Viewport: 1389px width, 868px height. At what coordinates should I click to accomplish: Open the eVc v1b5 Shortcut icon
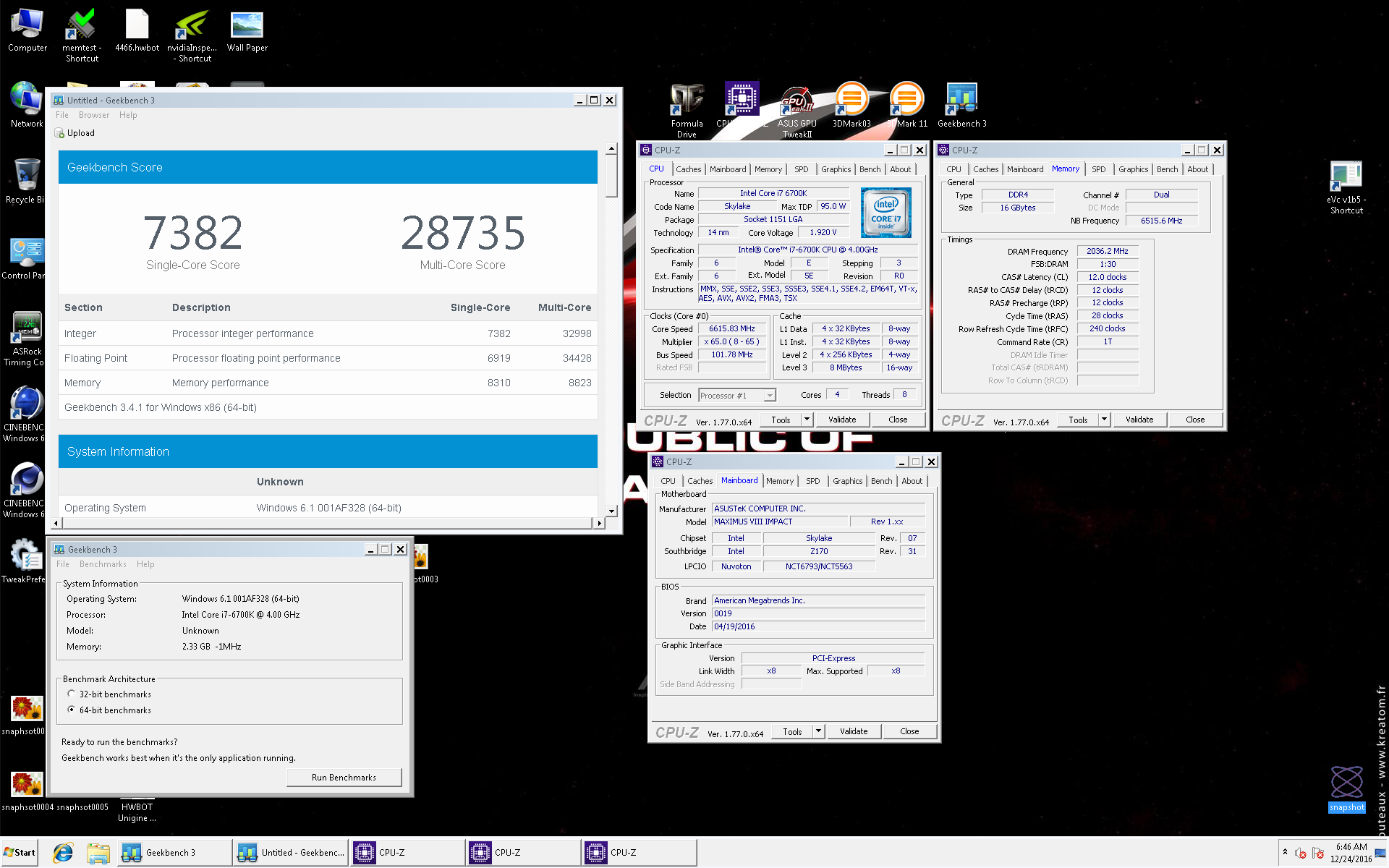click(1346, 187)
